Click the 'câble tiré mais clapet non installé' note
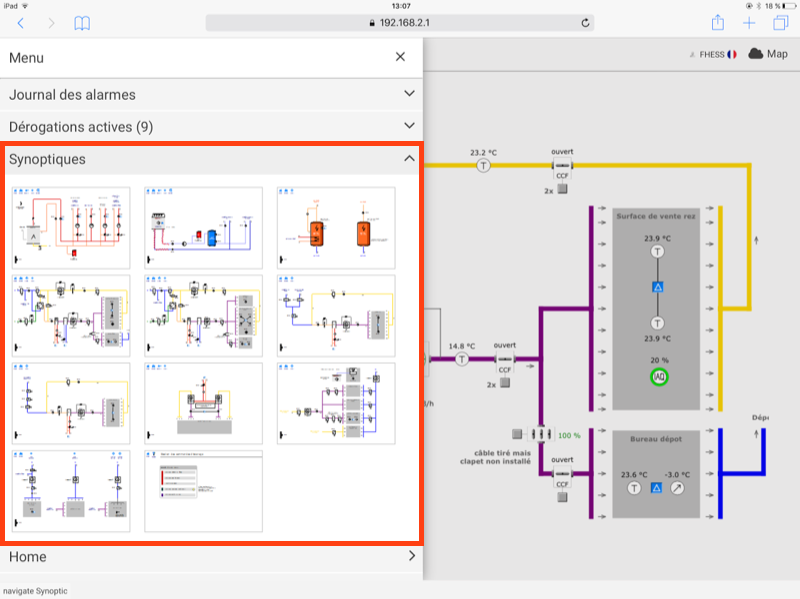 tap(495, 457)
